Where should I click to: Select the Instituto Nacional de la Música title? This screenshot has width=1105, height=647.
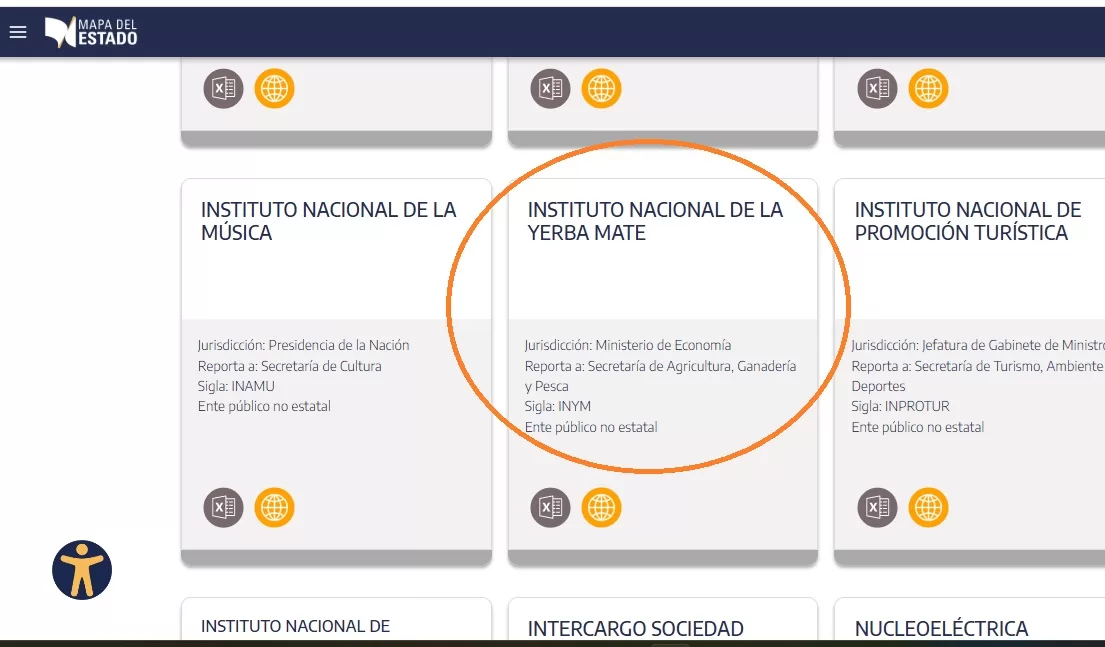pyautogui.click(x=328, y=221)
